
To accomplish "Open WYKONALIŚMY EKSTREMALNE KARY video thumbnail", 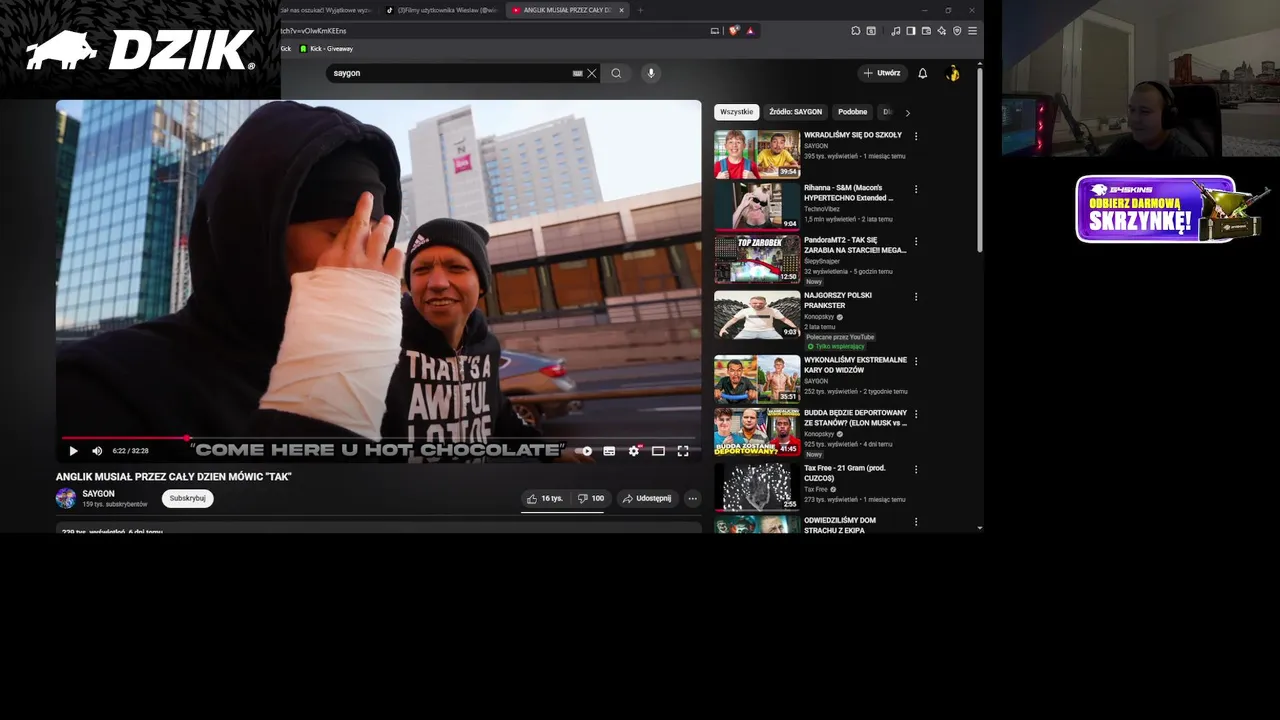I will [x=757, y=379].
